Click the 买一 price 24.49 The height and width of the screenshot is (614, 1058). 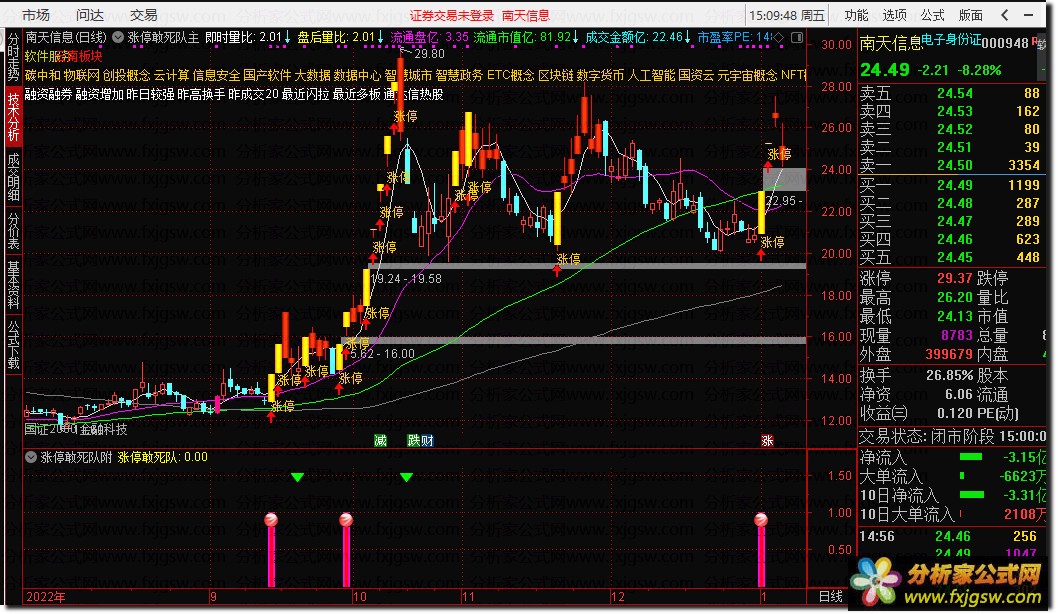coord(955,185)
